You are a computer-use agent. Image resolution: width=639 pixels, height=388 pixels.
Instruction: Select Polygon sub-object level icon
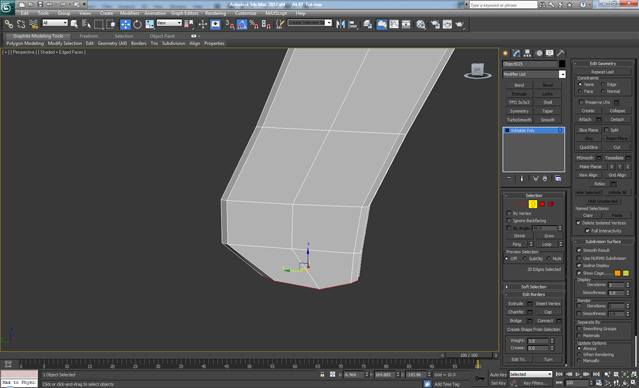tap(542, 204)
